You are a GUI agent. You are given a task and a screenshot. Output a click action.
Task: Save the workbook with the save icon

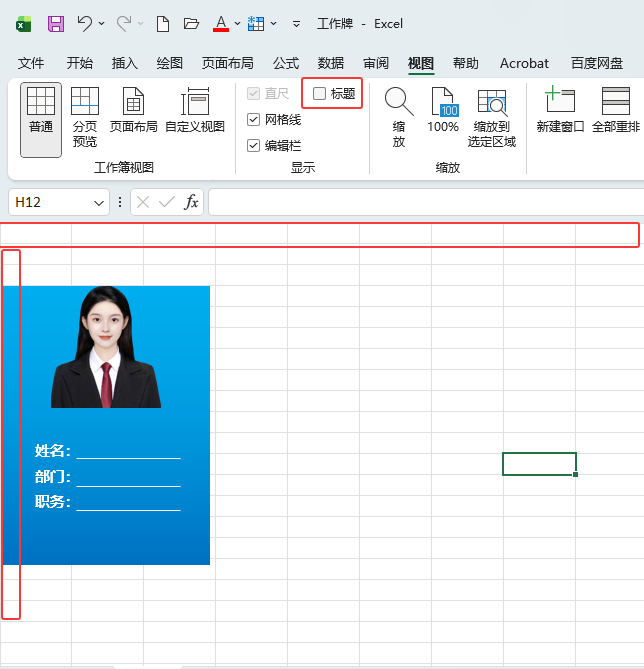point(56,24)
